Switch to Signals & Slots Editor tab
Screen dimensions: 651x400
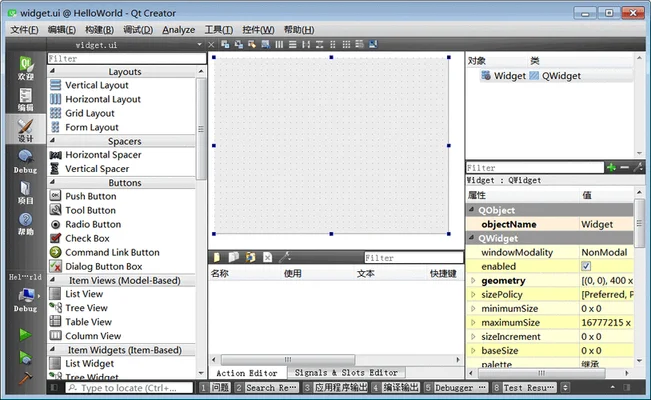(x=346, y=373)
